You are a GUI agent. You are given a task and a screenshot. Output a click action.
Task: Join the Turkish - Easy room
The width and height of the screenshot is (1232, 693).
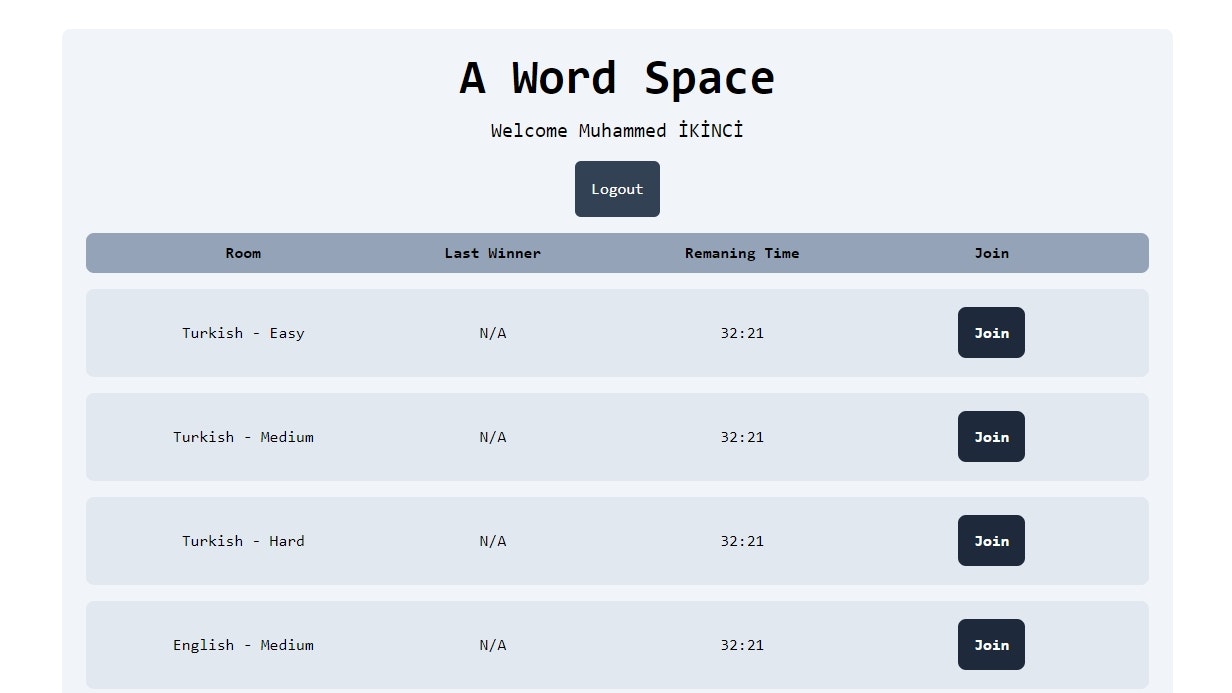(x=991, y=332)
